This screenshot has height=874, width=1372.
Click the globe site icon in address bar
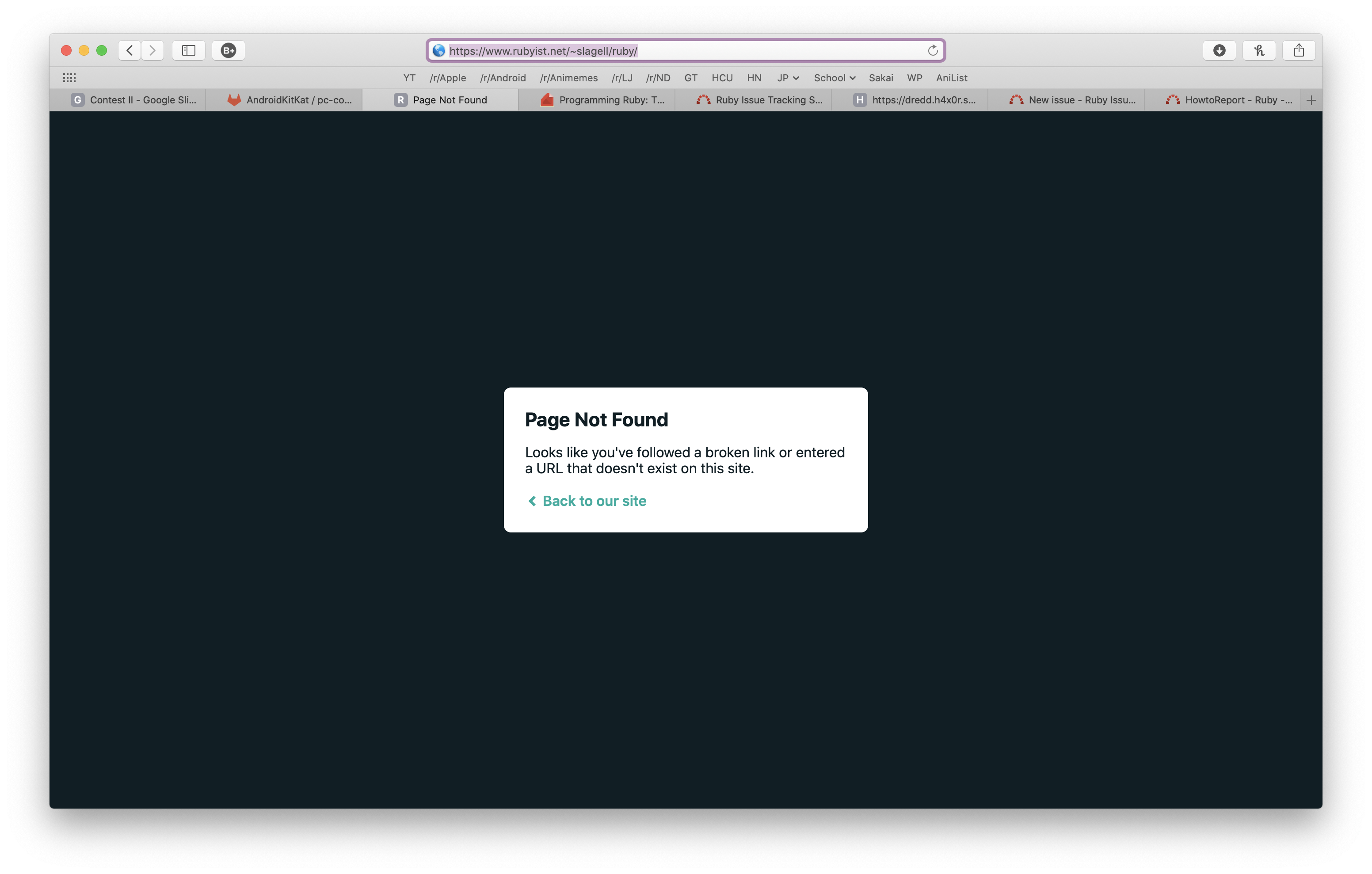pos(438,51)
